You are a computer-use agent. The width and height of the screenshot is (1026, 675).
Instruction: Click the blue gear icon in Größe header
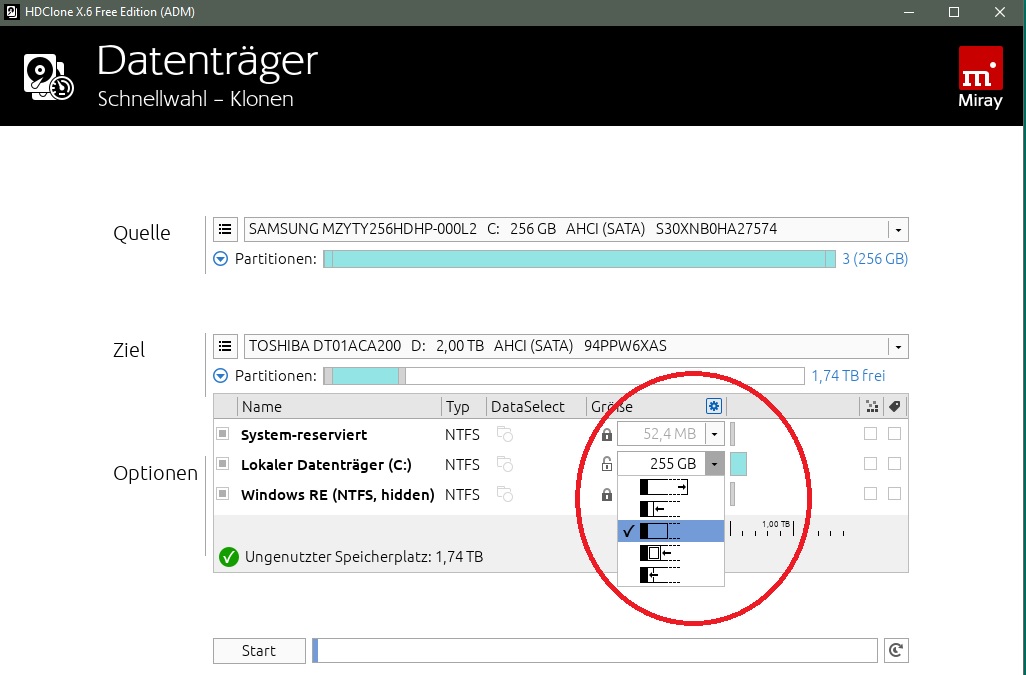click(714, 406)
